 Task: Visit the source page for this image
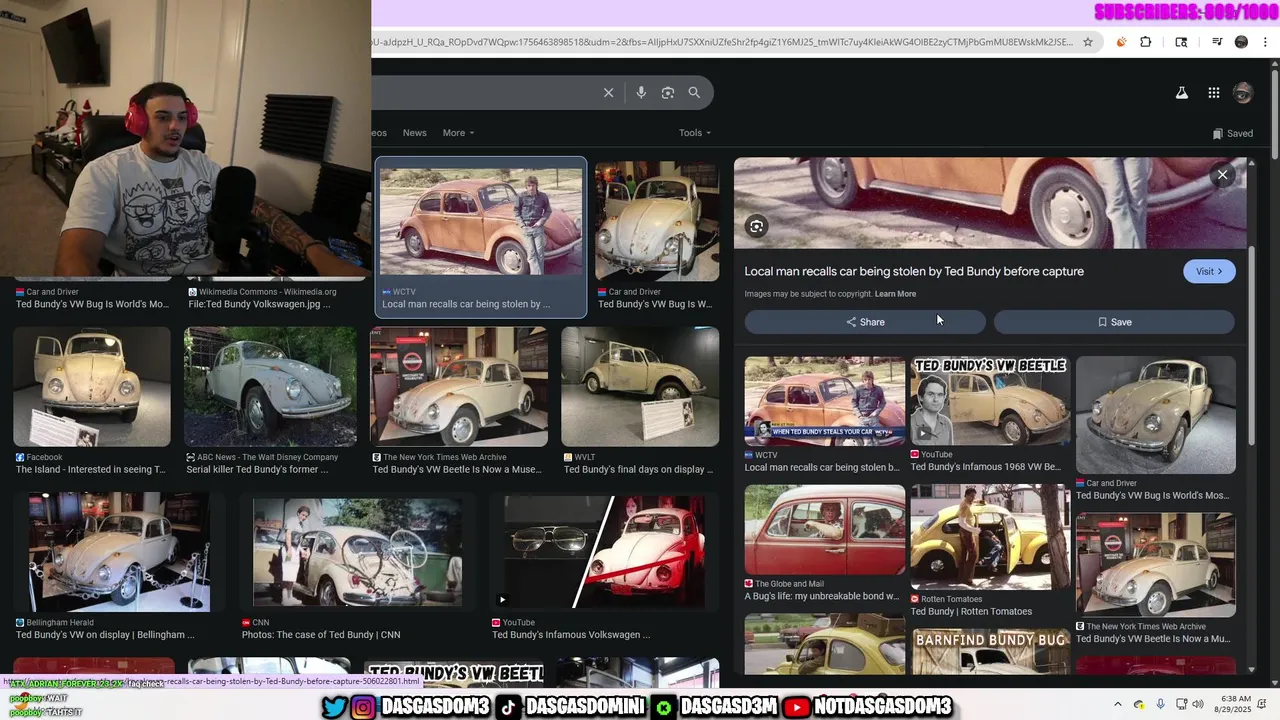pyautogui.click(x=1209, y=271)
